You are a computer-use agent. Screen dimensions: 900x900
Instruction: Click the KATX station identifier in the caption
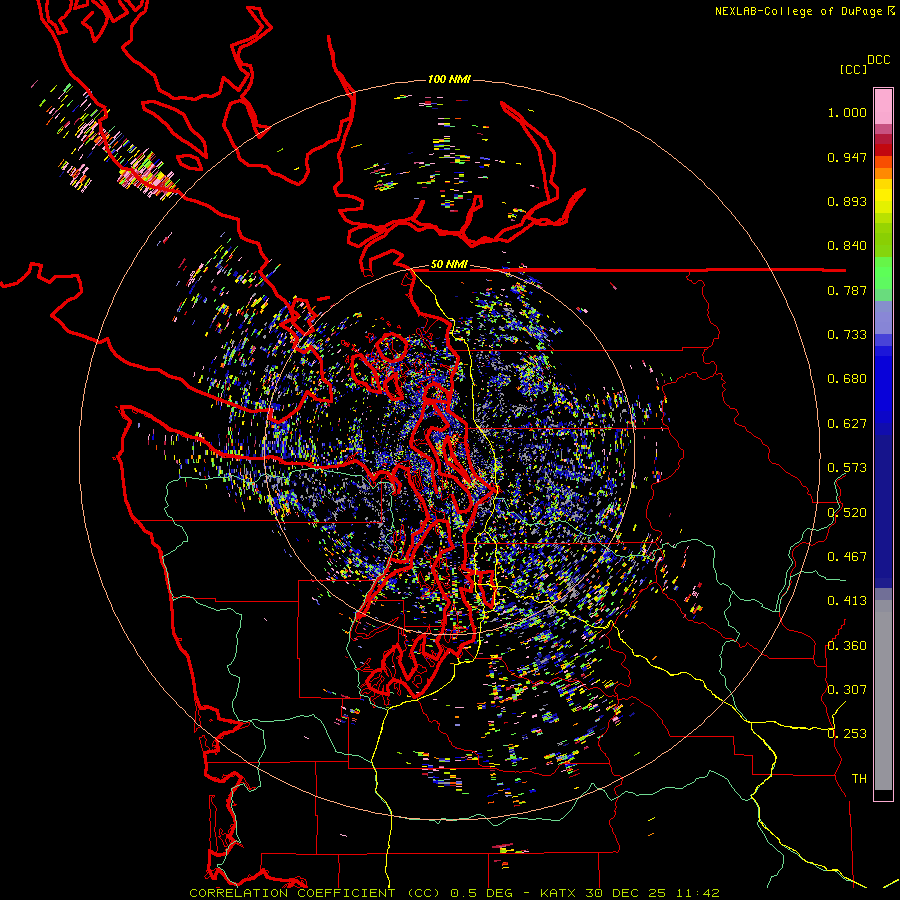(559, 893)
